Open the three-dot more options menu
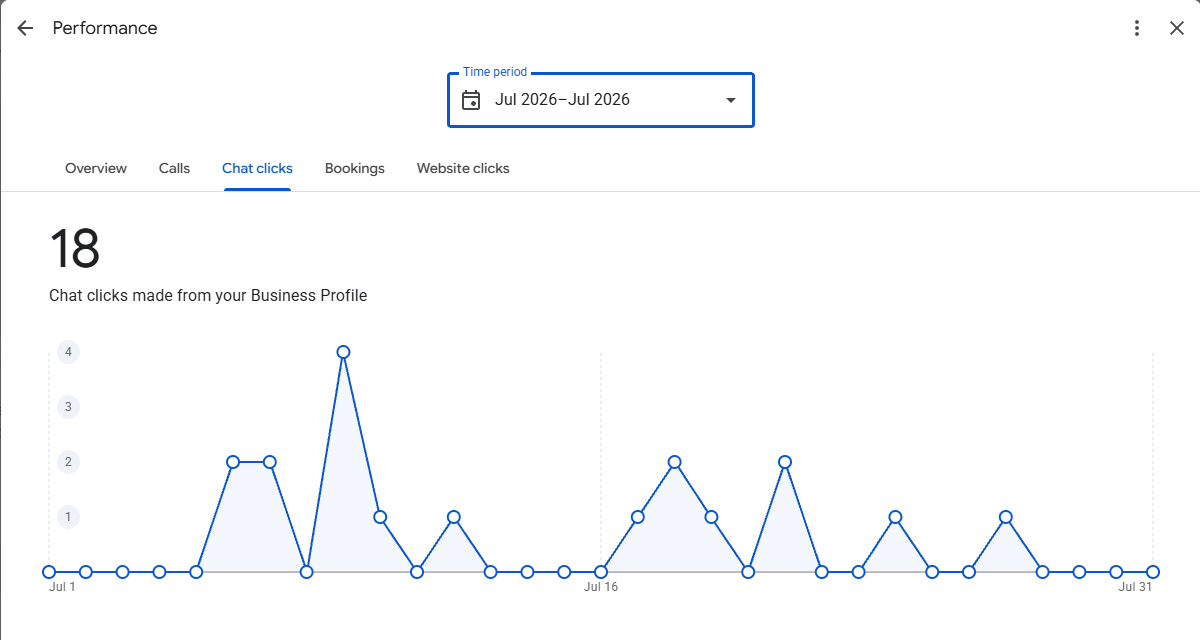This screenshot has height=640, width=1200. 1136,28
